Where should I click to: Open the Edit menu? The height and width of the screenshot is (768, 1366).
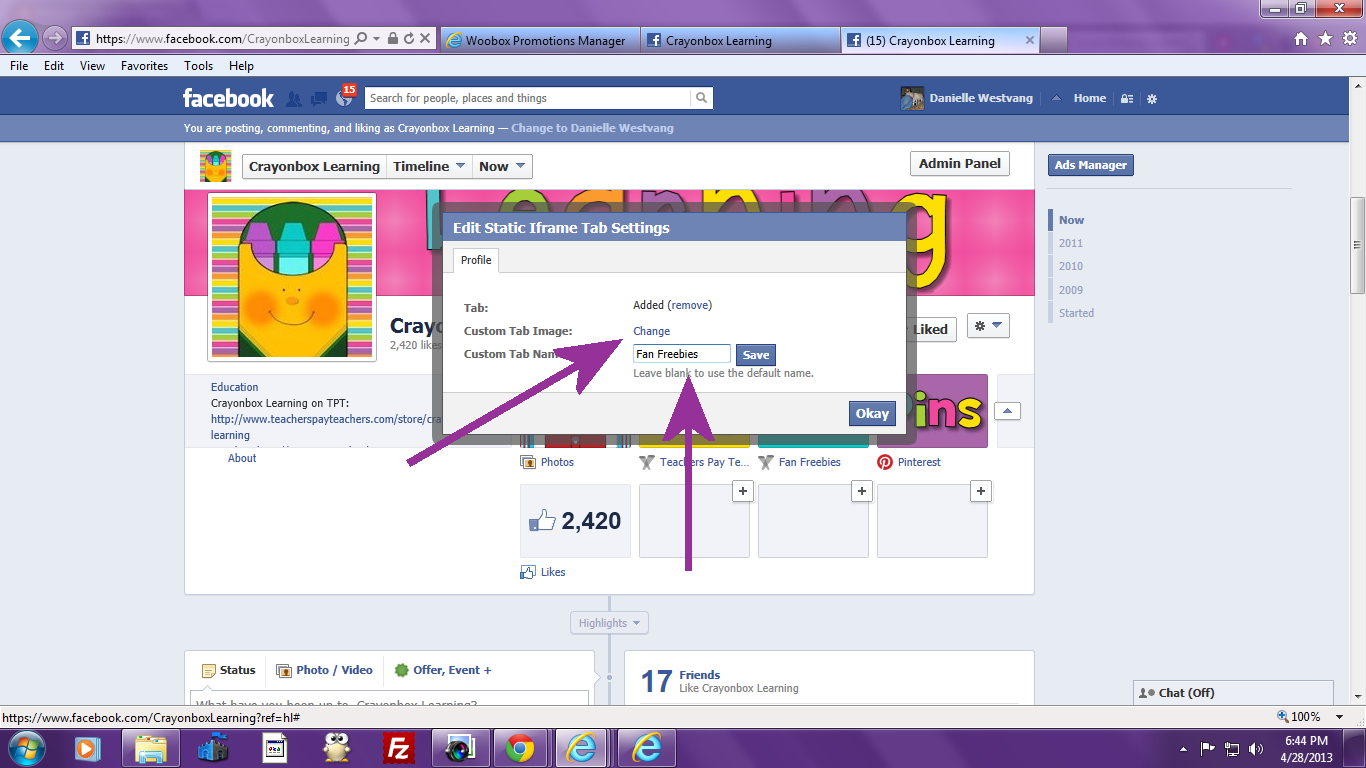tap(54, 66)
